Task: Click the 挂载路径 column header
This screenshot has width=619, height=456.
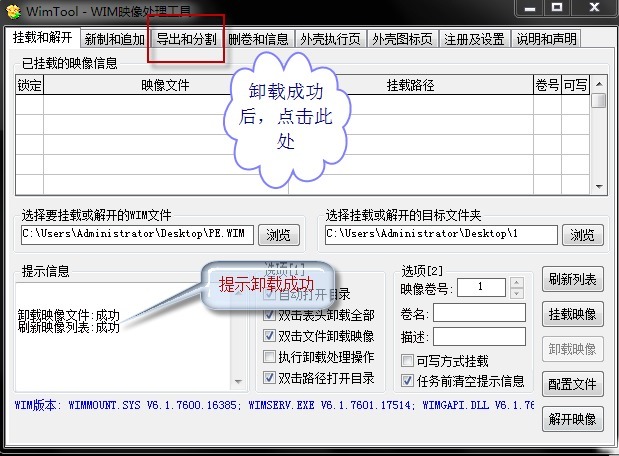Action: (x=411, y=85)
